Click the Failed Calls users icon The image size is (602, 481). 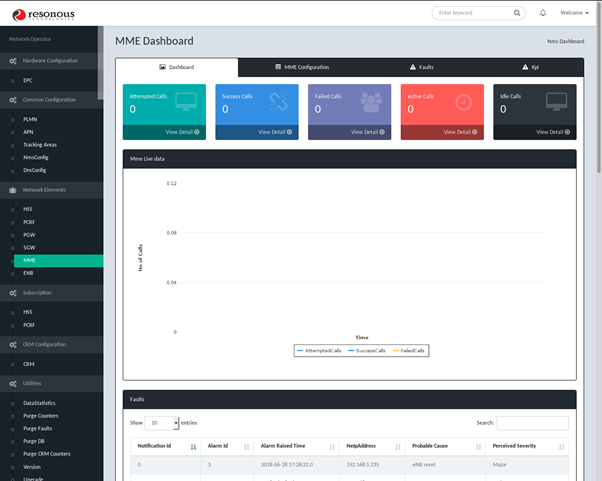(371, 103)
